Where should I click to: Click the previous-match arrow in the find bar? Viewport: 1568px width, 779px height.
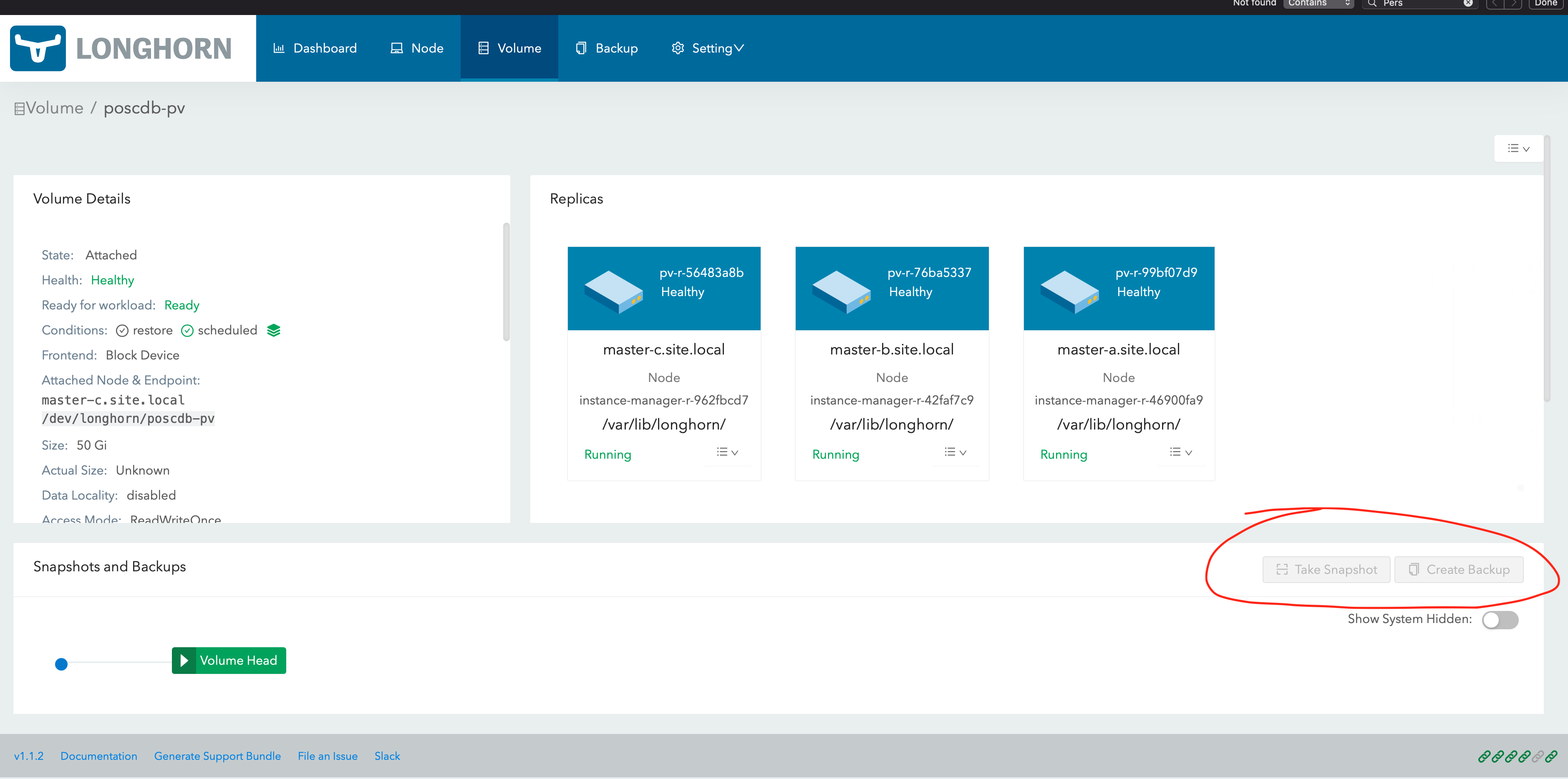pos(1495,4)
